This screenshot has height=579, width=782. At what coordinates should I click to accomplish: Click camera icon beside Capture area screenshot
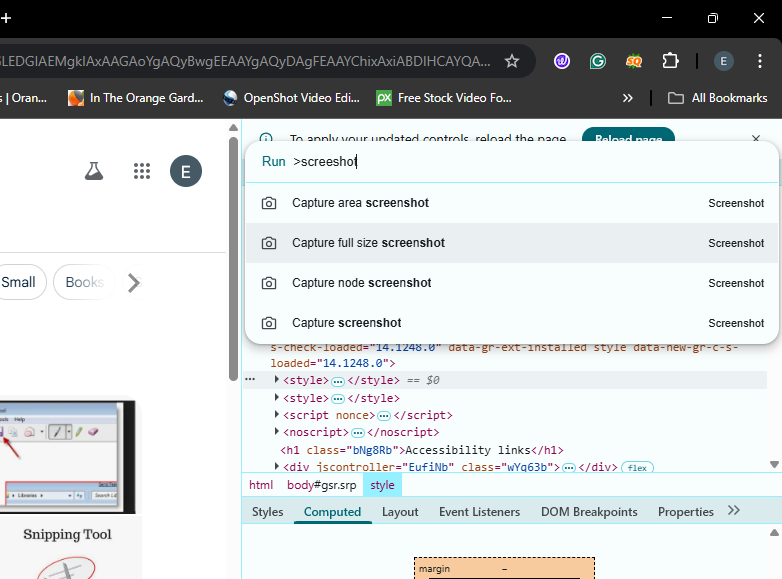point(269,203)
